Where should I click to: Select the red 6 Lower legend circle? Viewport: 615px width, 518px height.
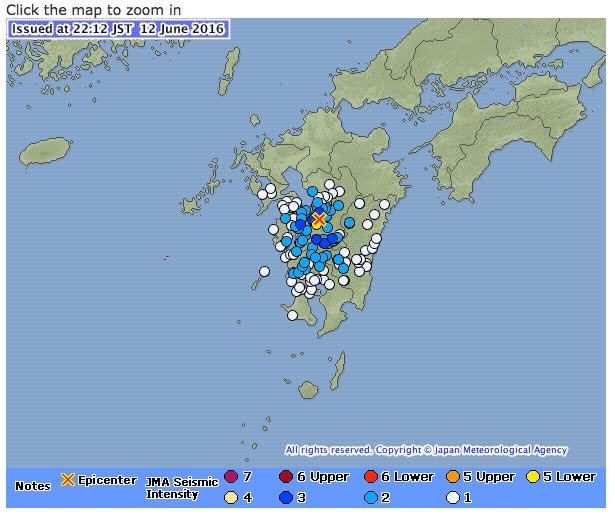click(x=371, y=477)
